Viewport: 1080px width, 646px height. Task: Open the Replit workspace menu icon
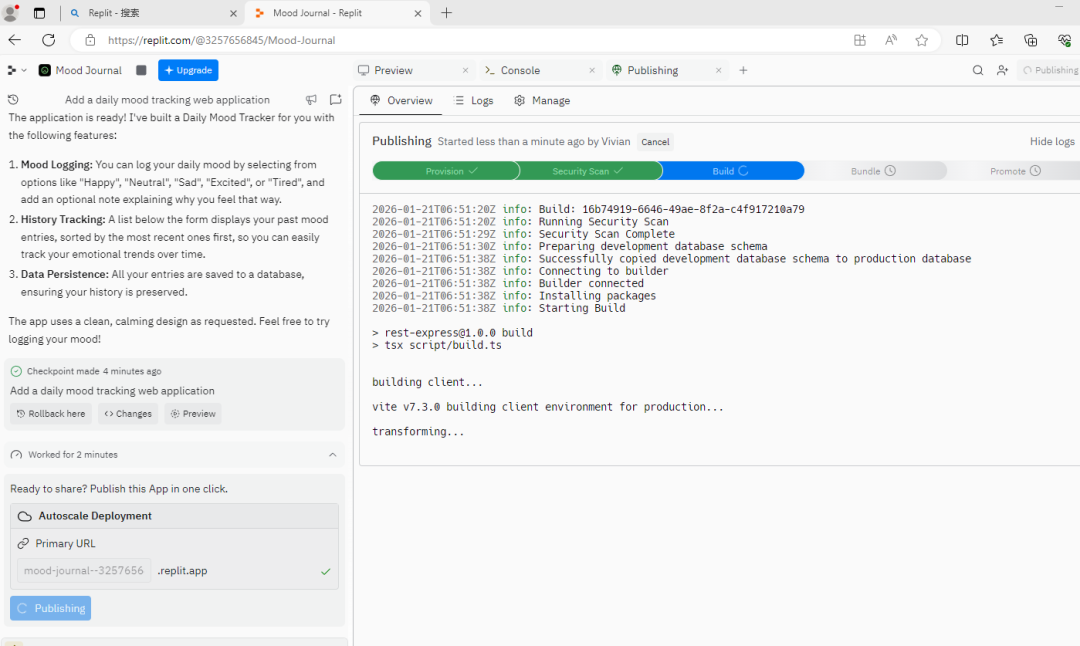point(16,70)
